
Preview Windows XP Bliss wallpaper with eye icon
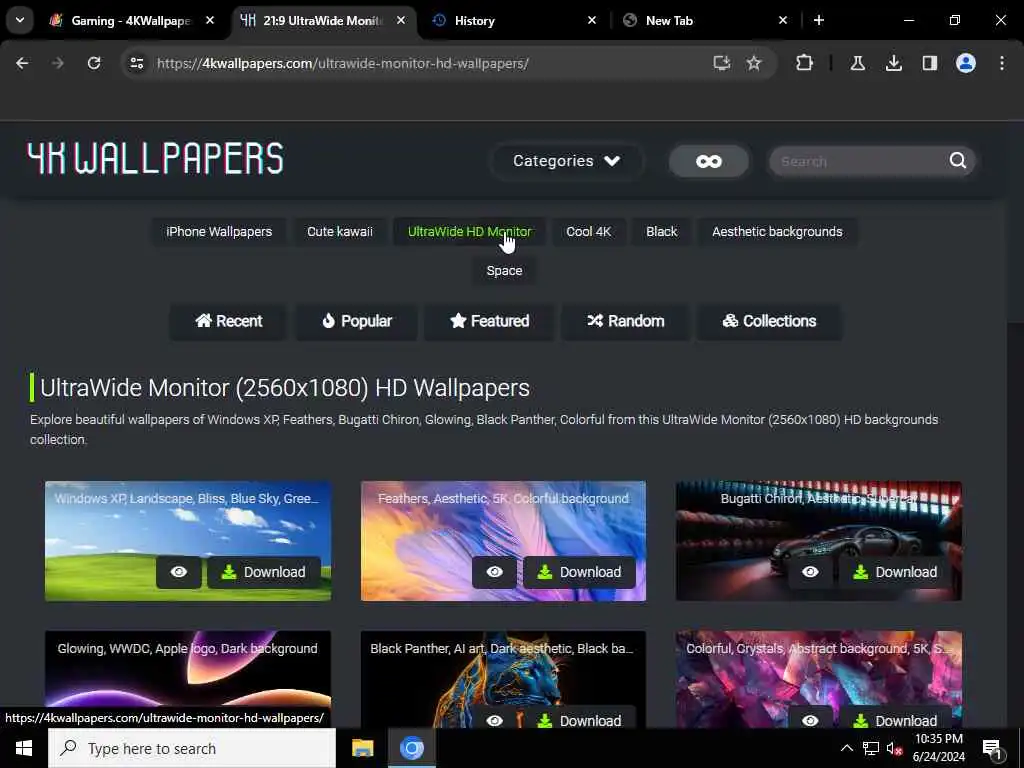pos(179,572)
